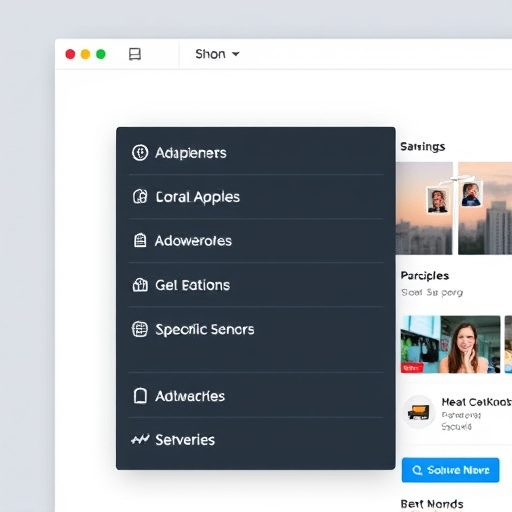Click the Sarsings heading
The height and width of the screenshot is (512, 512).
[x=423, y=147]
